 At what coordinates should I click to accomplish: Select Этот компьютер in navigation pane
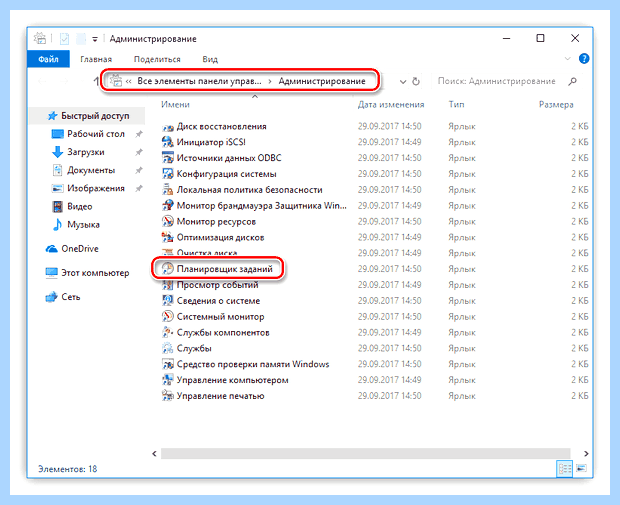coord(95,273)
